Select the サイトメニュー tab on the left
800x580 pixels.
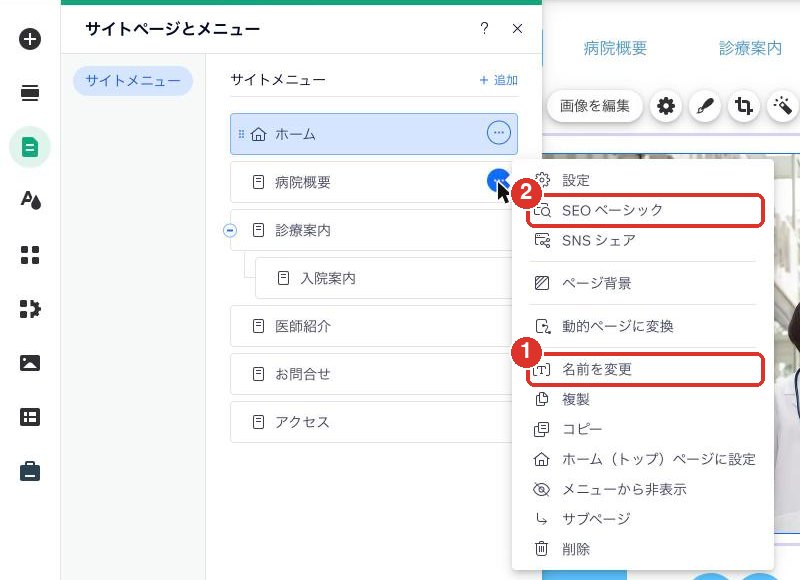tap(133, 81)
